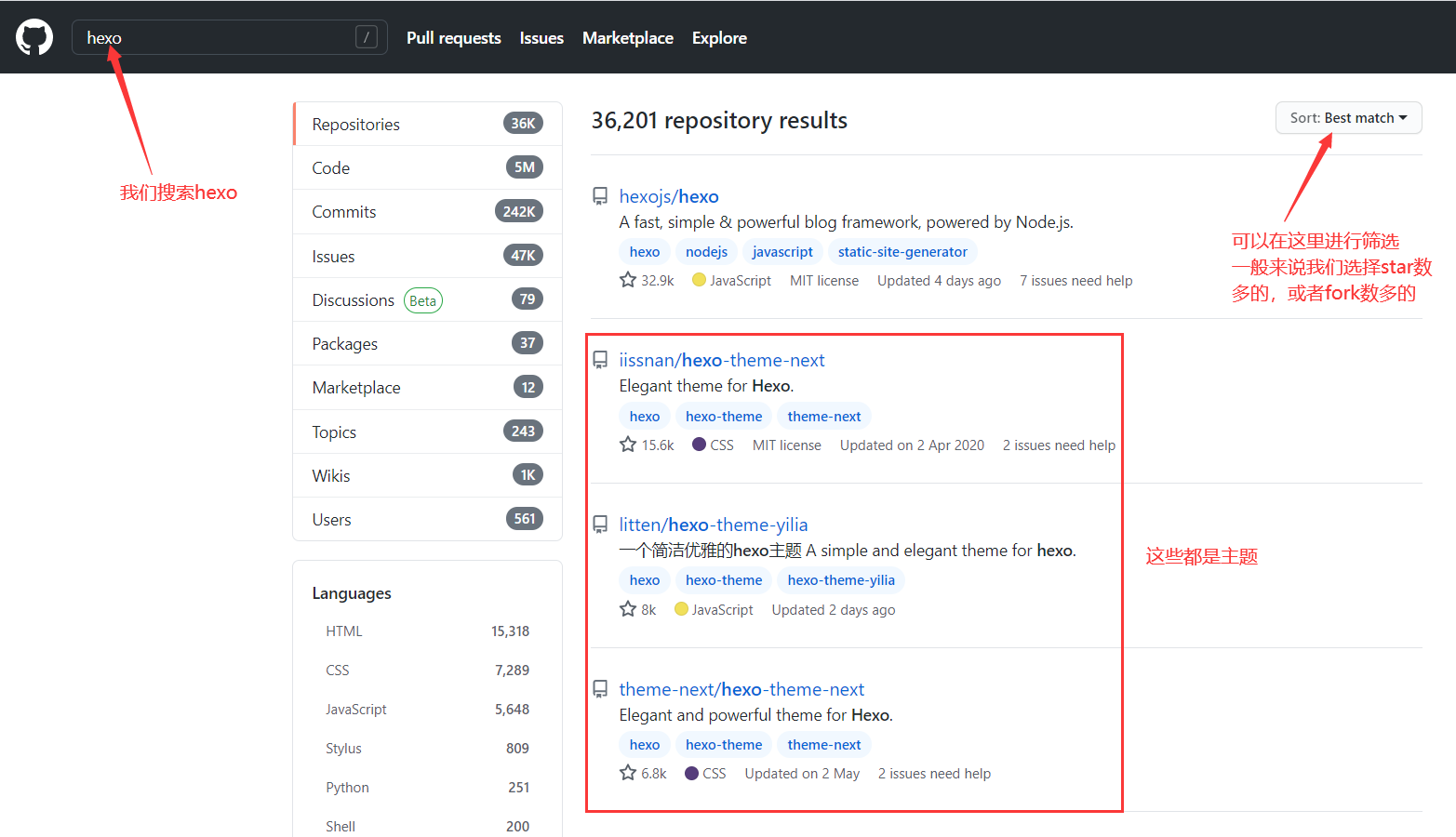Open the Sort: Best match dropdown
Screen dimensions: 1456x837
point(1348,118)
